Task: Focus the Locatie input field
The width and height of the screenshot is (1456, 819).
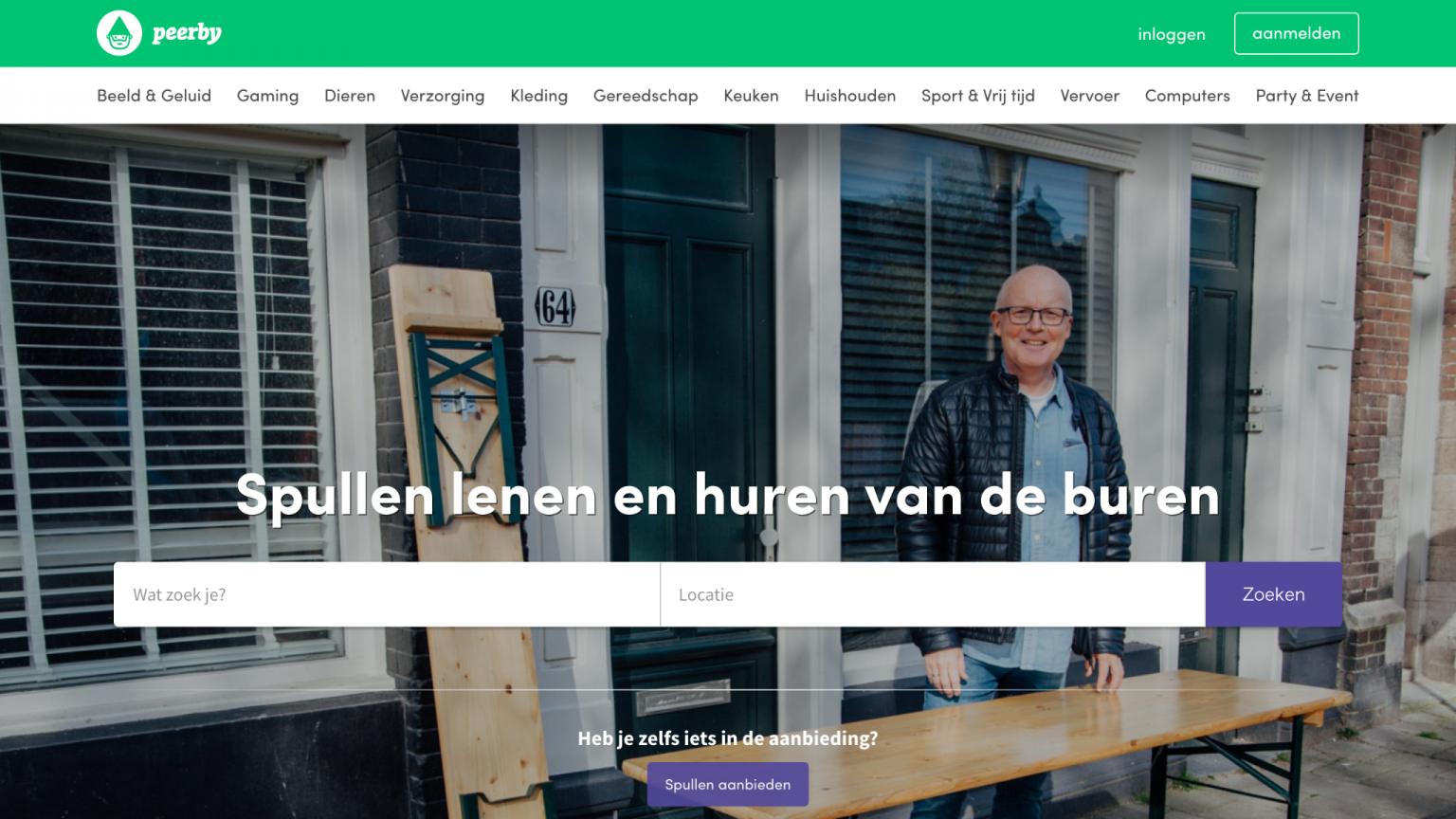Action: [x=933, y=594]
